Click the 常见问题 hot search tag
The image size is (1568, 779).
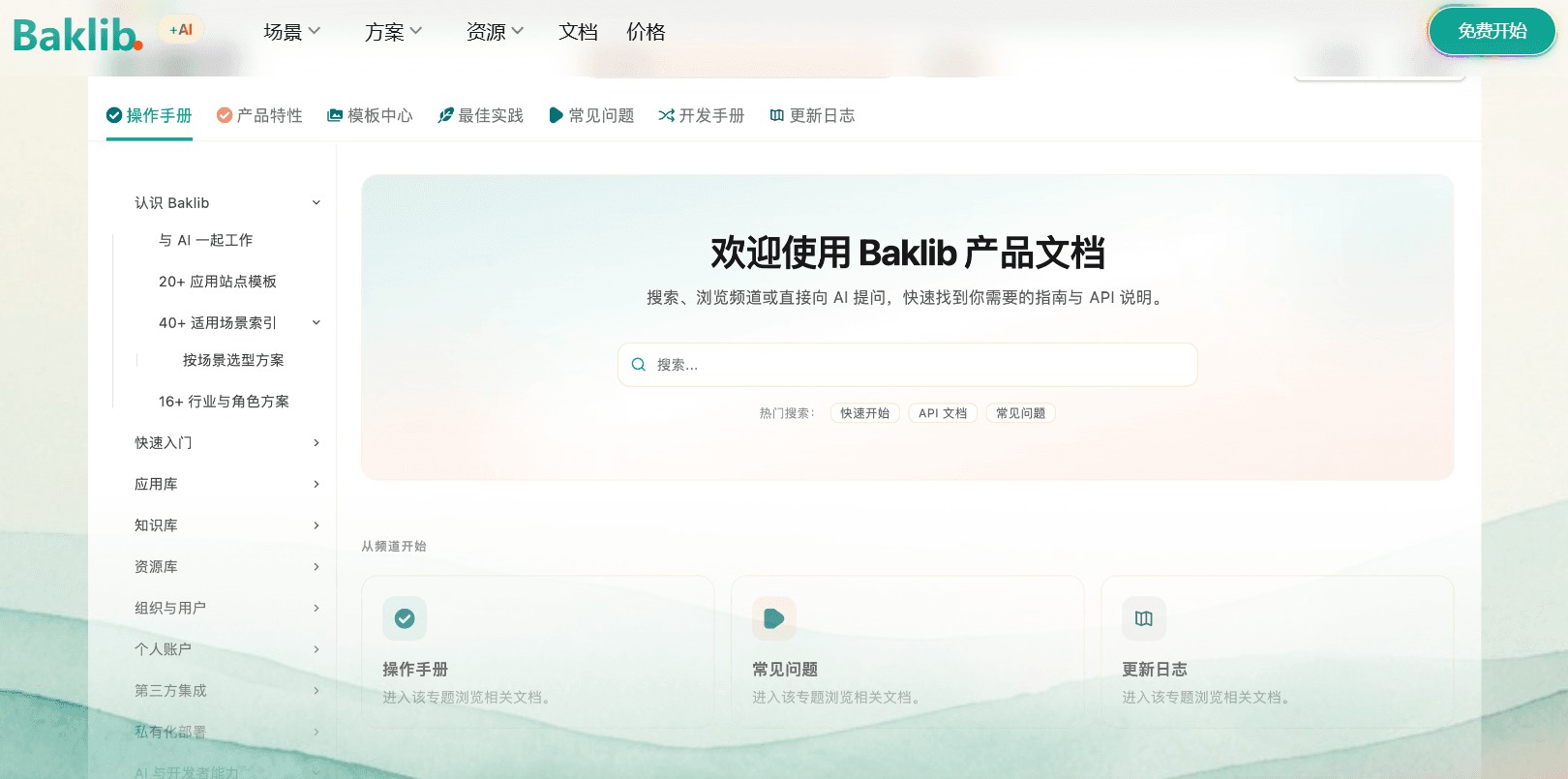tap(1021, 413)
